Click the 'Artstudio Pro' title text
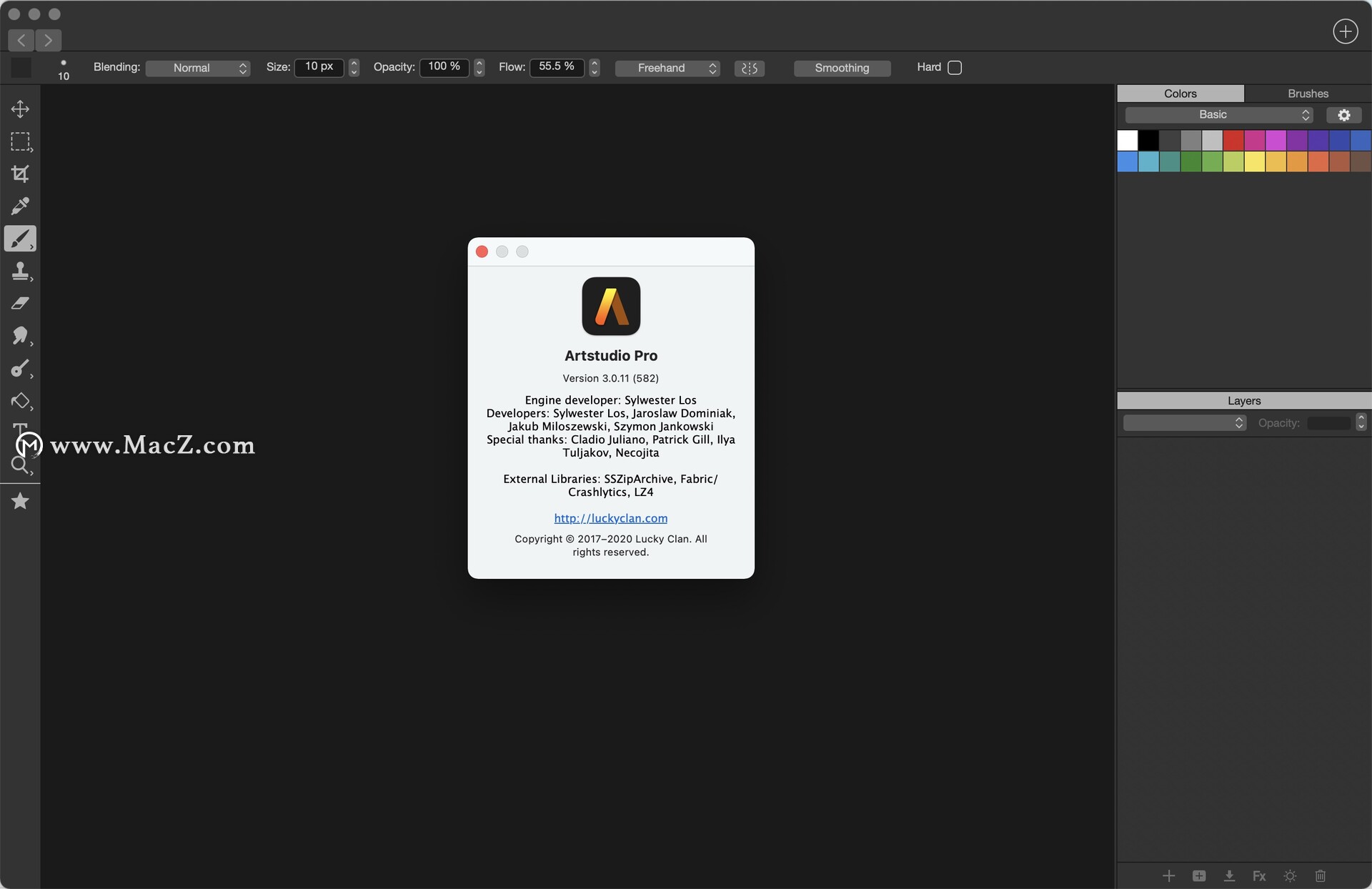 coord(611,355)
